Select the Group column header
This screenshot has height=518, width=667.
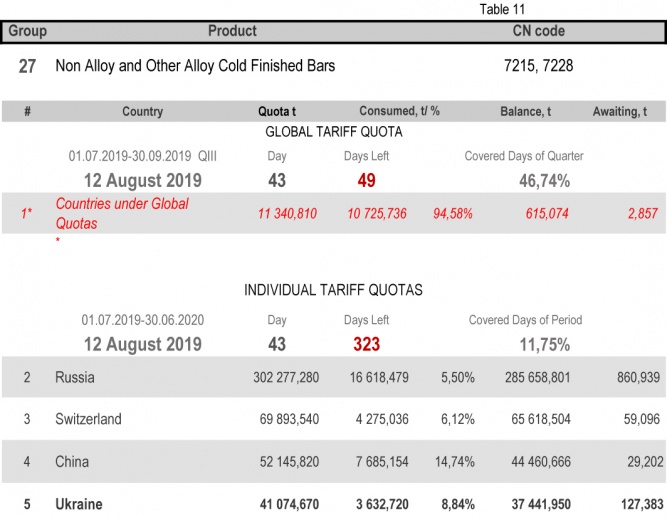click(27, 31)
